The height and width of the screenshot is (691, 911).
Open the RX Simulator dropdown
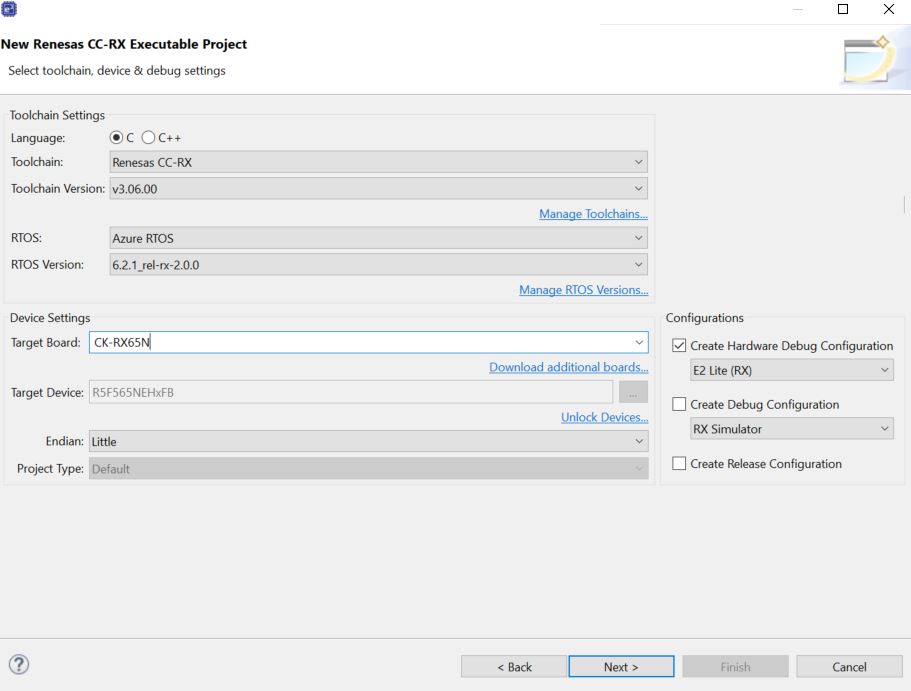pos(791,429)
